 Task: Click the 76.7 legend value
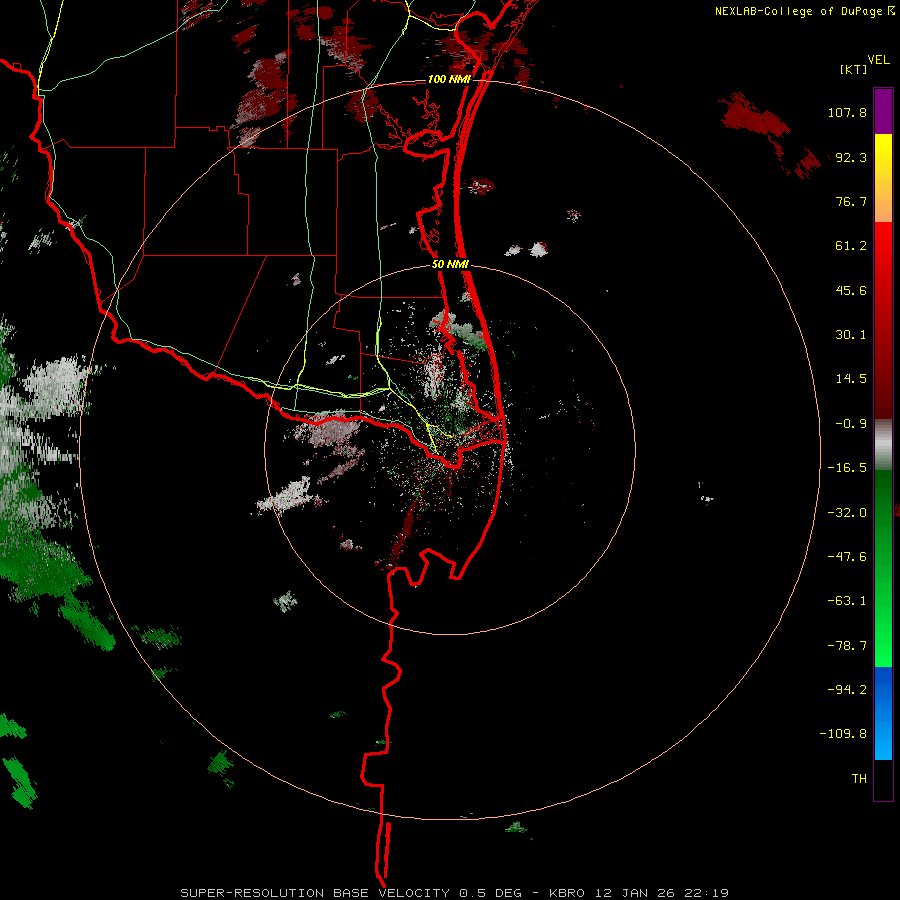tap(851, 201)
